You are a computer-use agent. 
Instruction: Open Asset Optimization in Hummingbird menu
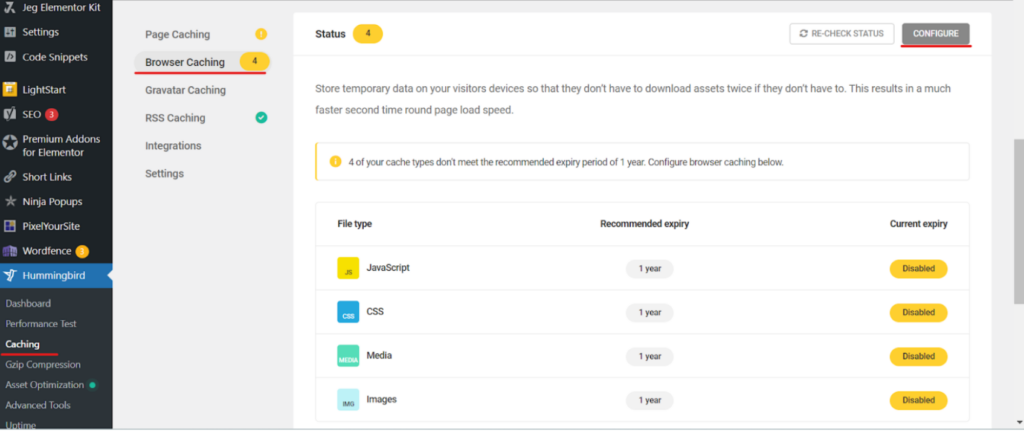click(45, 385)
